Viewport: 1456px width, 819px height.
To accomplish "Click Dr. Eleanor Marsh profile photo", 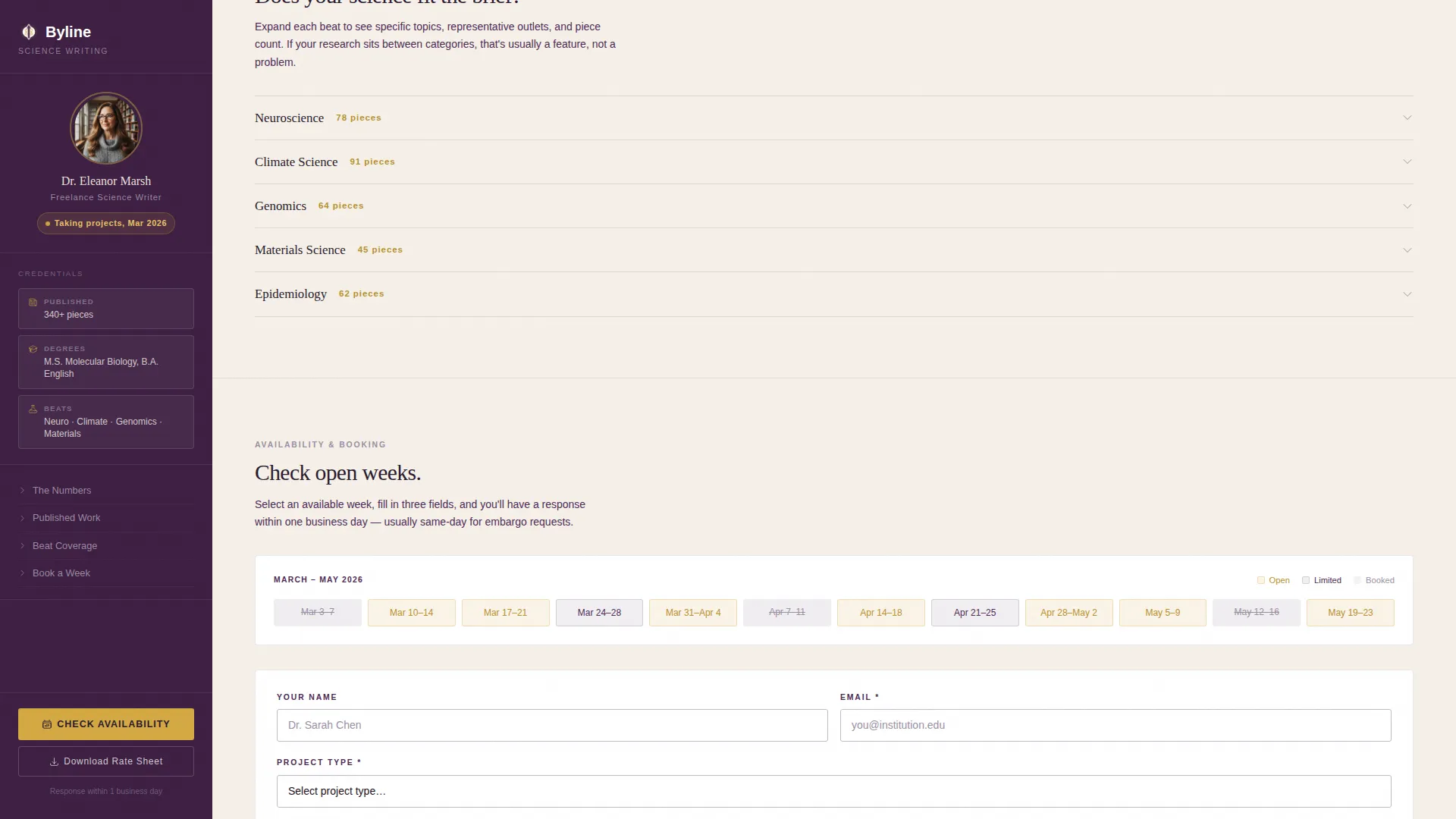I will coord(106,128).
